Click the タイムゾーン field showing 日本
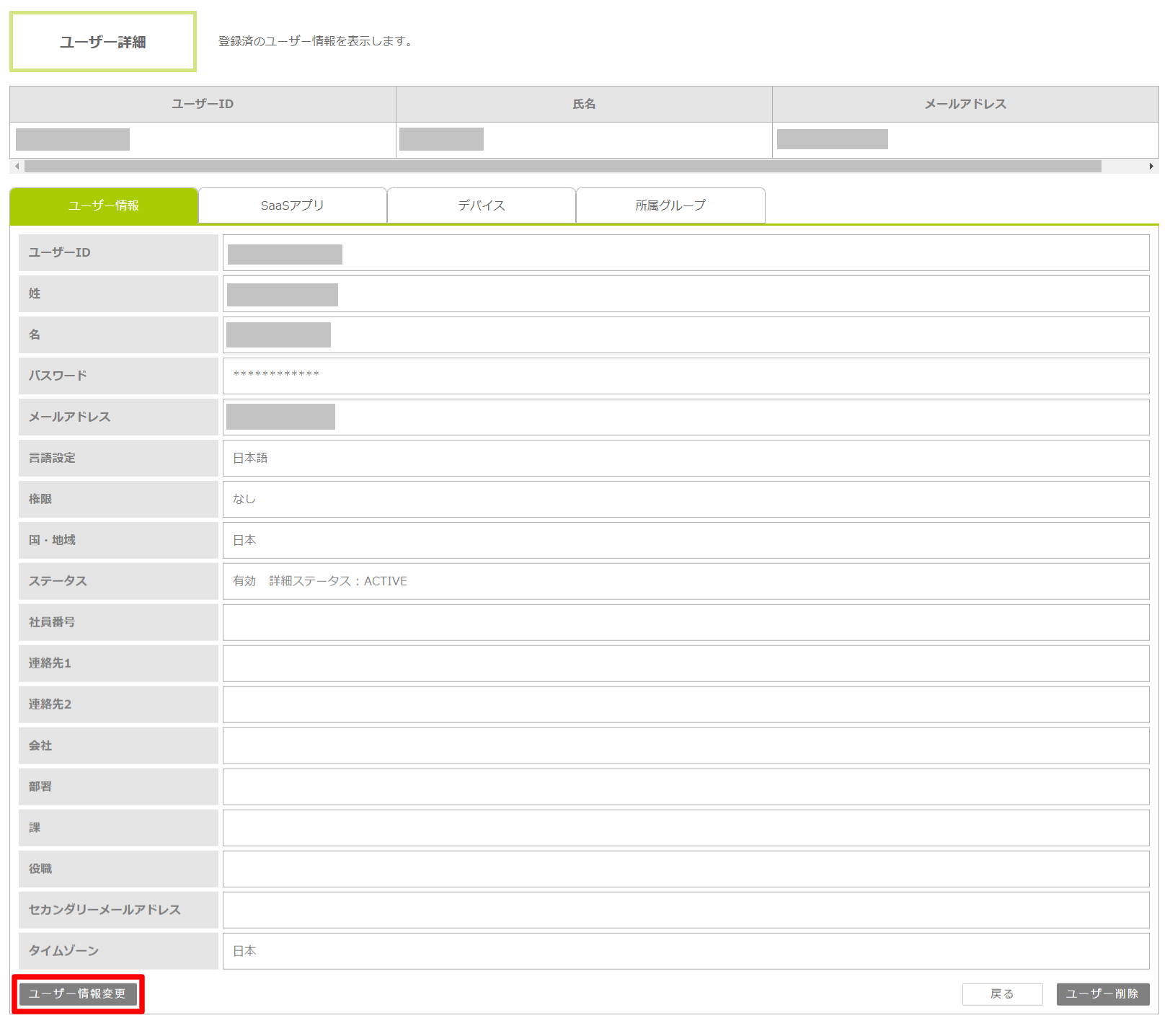 685,951
